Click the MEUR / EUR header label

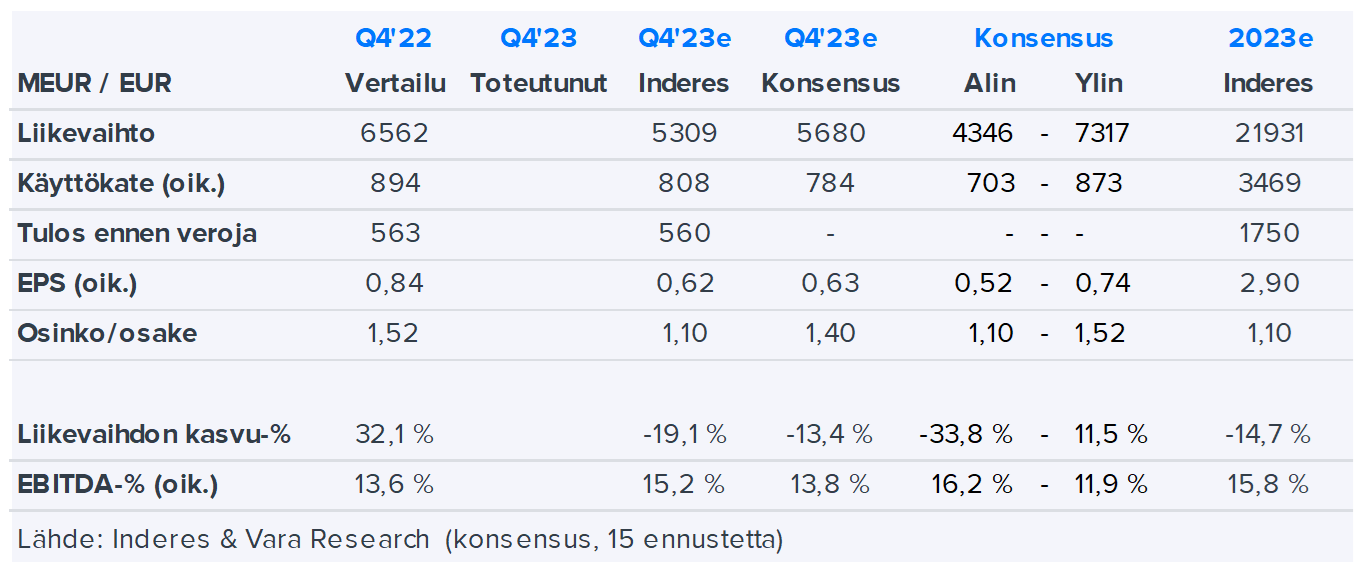tap(94, 83)
